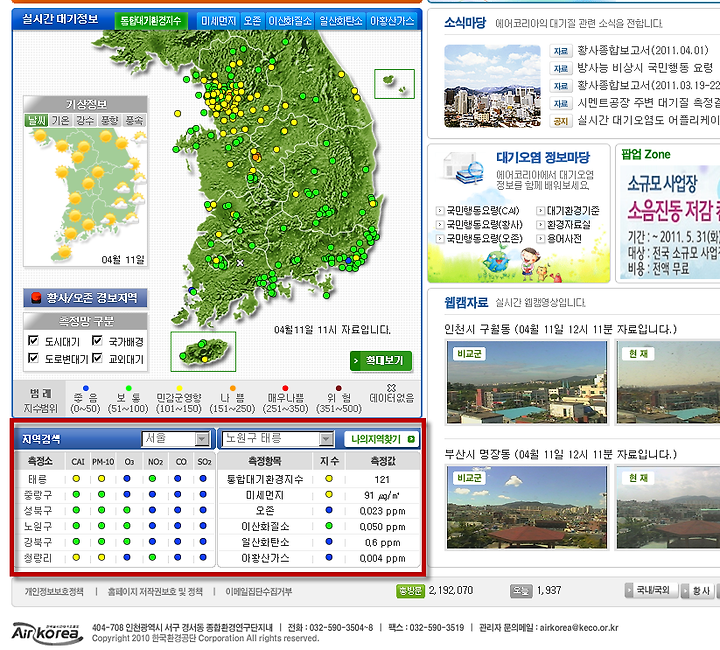
Task: Click the 자료 badge beside 황사종합보고서(2011.04.01)
Action: click(561, 51)
